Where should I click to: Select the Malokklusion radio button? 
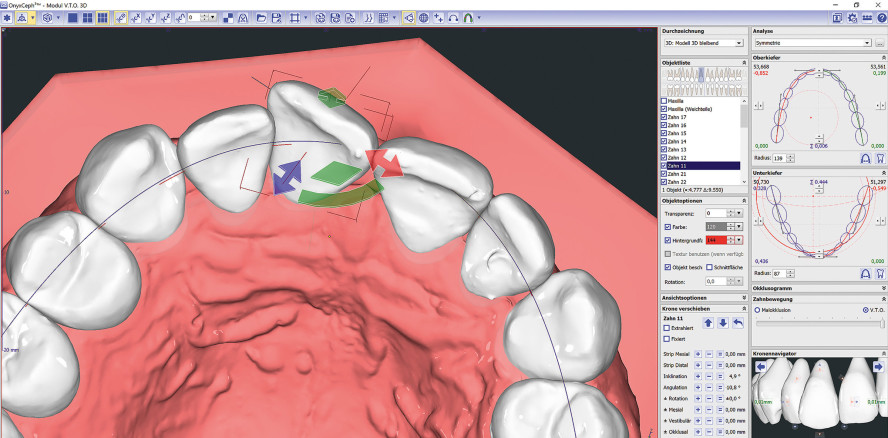tap(758, 310)
